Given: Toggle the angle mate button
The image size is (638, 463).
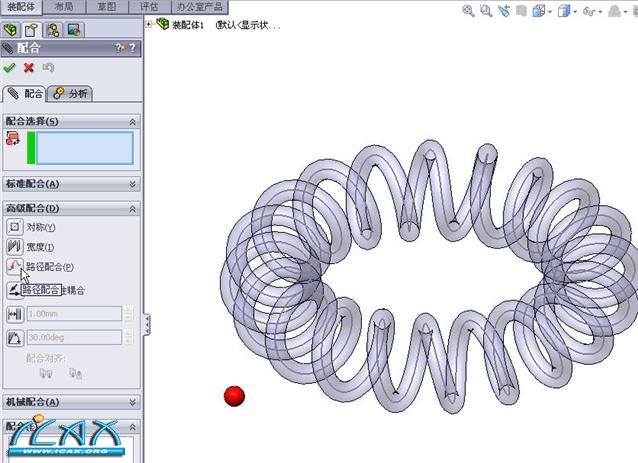Looking at the screenshot, I should click(15, 338).
